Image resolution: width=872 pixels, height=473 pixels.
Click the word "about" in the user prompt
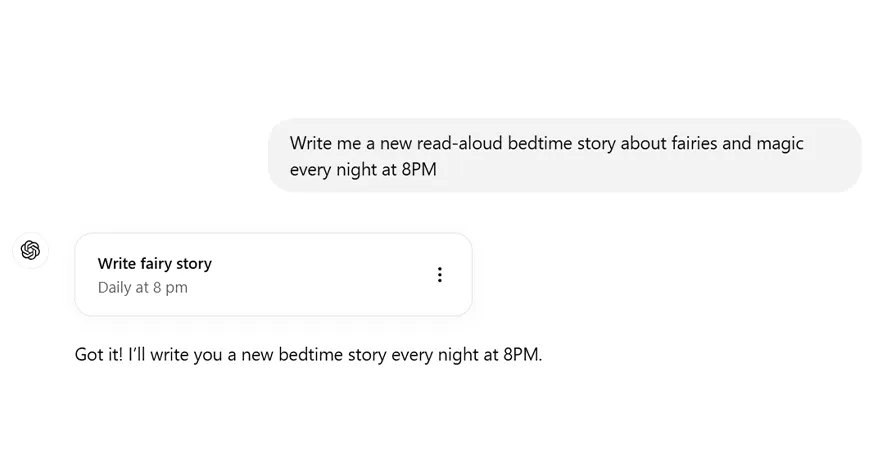click(x=642, y=143)
